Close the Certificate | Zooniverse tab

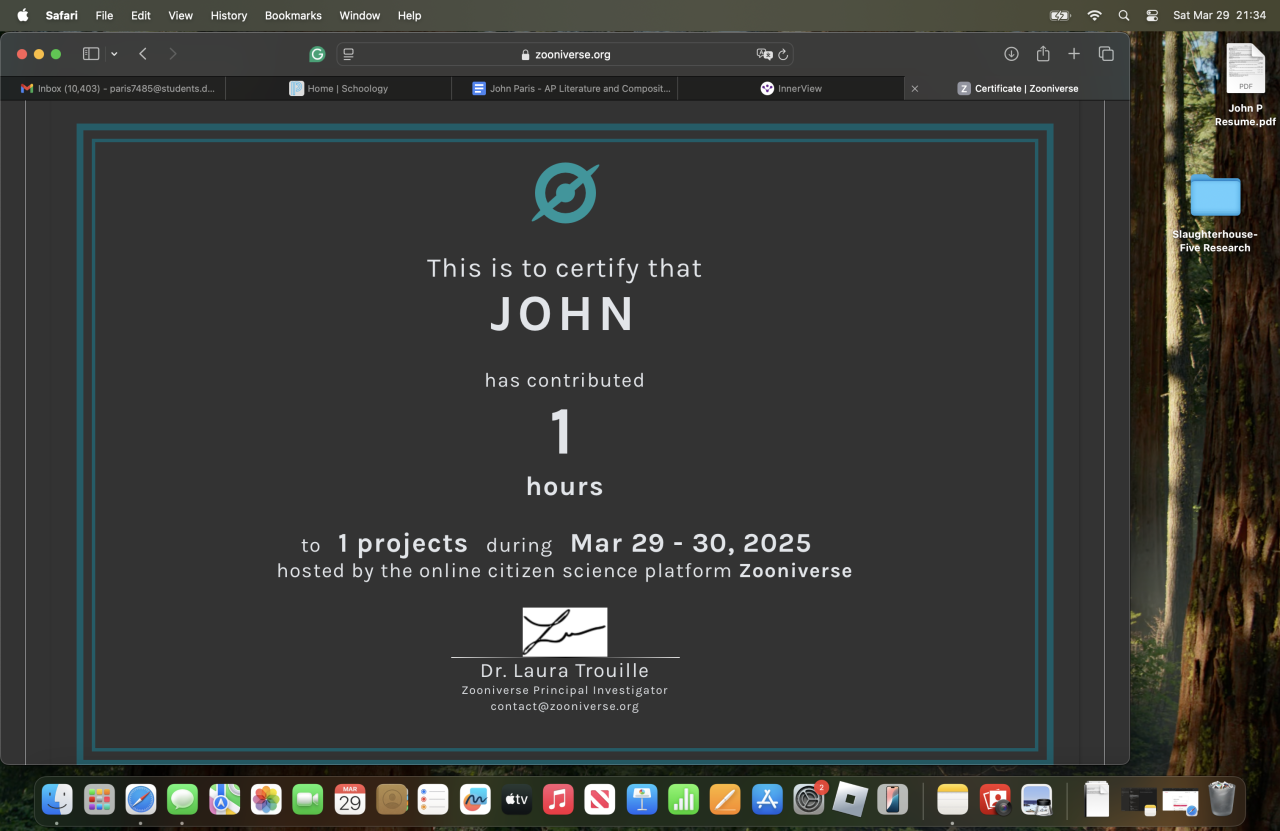click(915, 88)
